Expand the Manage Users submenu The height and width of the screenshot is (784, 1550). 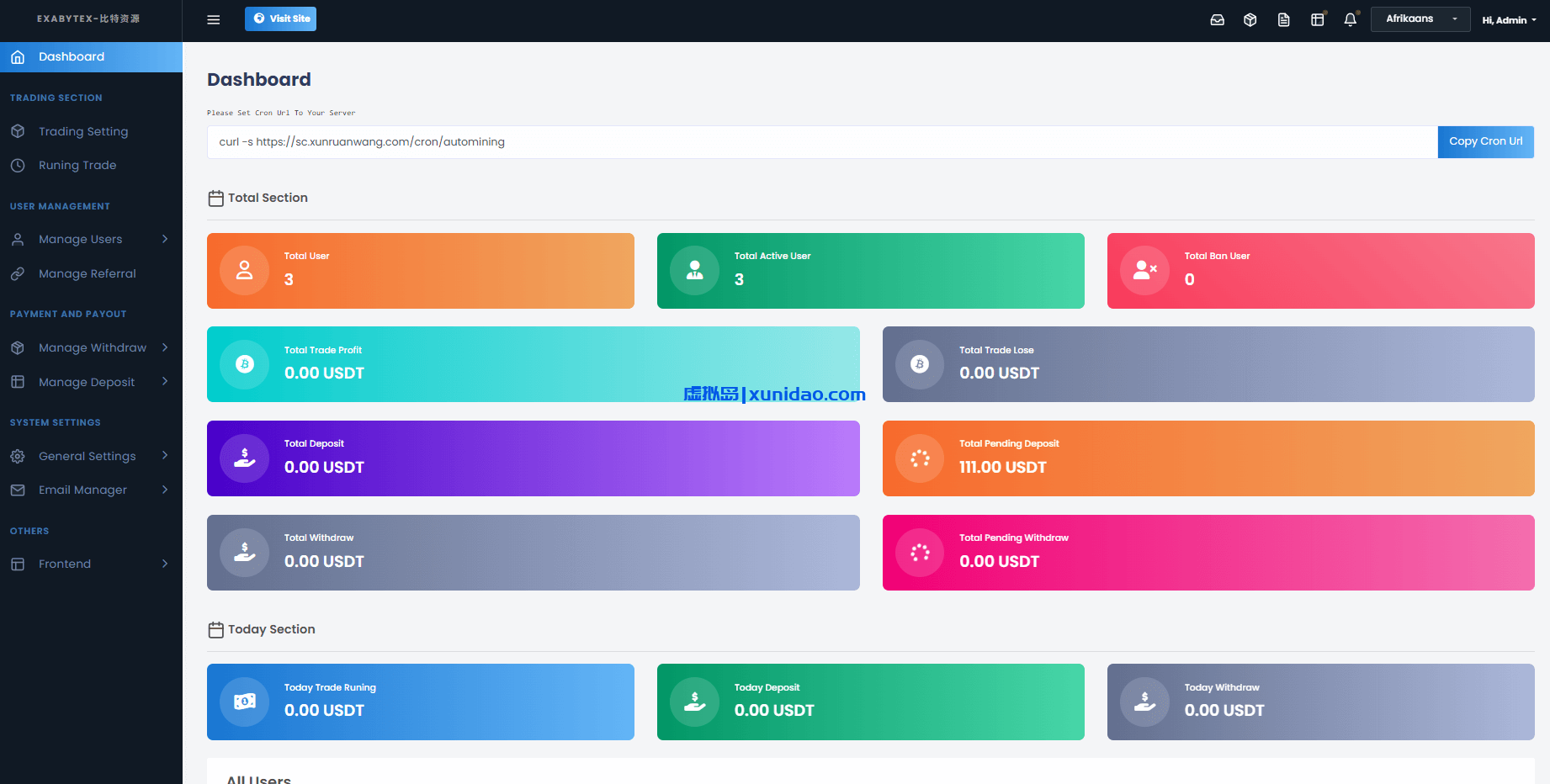[x=91, y=240]
